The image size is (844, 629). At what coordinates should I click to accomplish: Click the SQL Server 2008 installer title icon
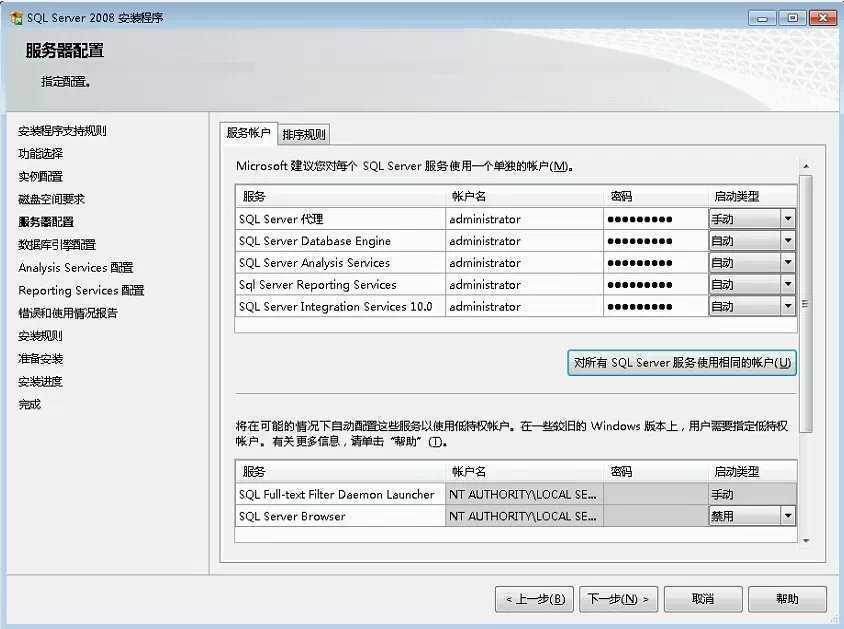point(16,18)
